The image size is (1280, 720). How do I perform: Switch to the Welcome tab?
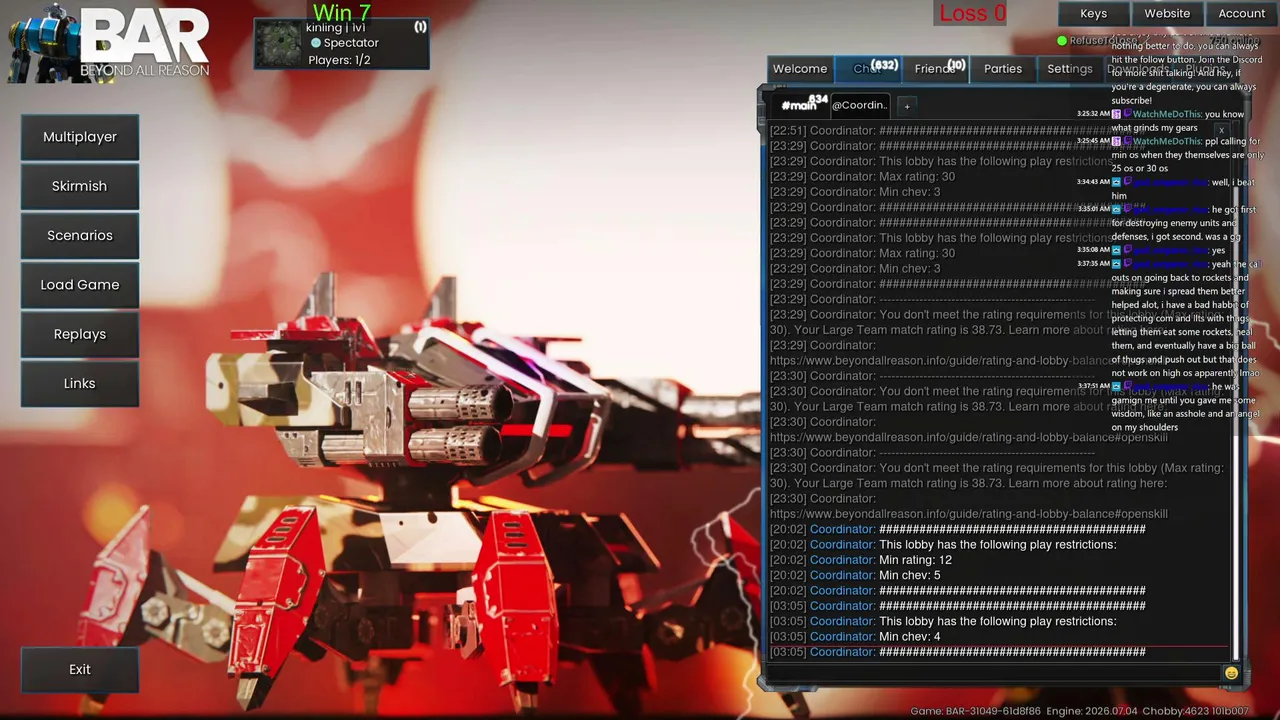(x=800, y=69)
